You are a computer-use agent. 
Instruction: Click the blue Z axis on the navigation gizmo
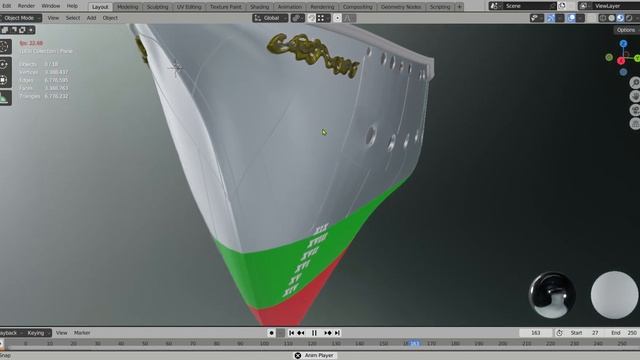[623, 43]
